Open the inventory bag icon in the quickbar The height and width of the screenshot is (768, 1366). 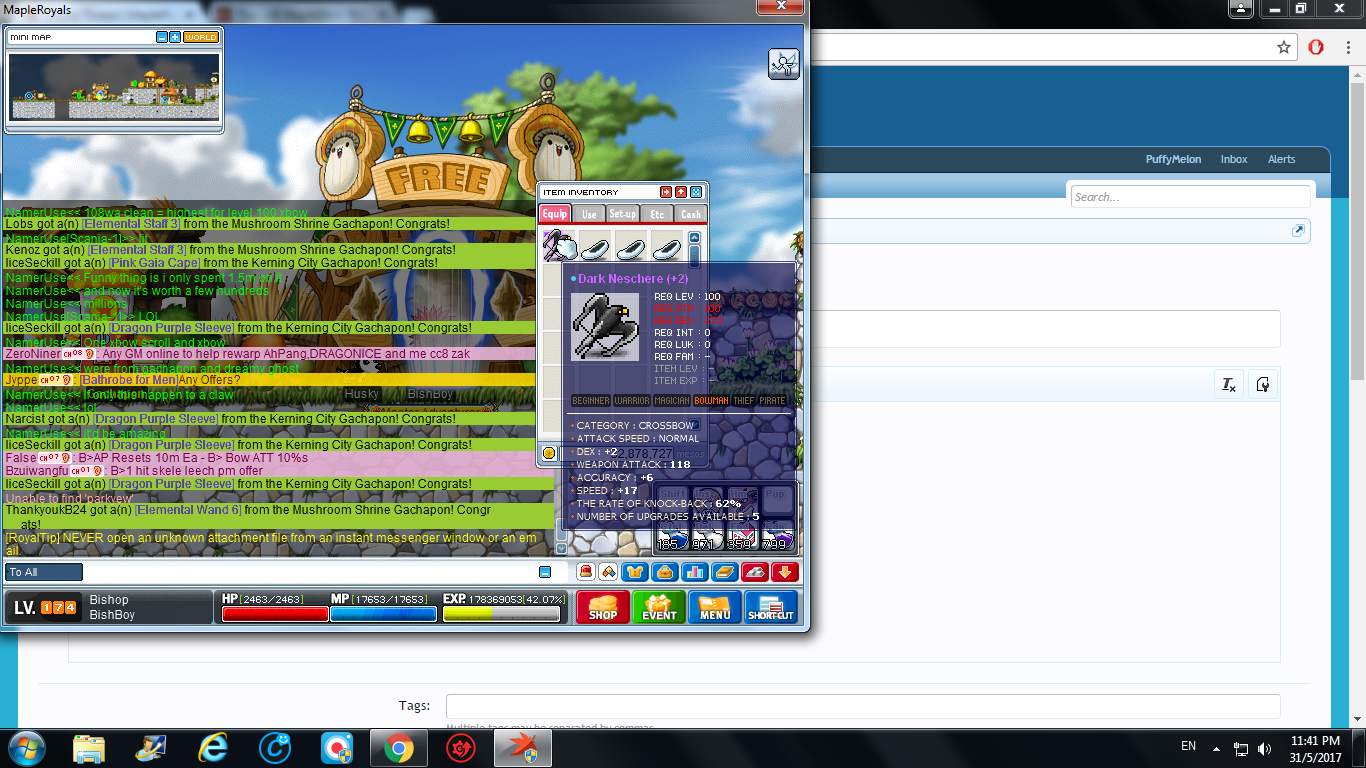(x=665, y=572)
